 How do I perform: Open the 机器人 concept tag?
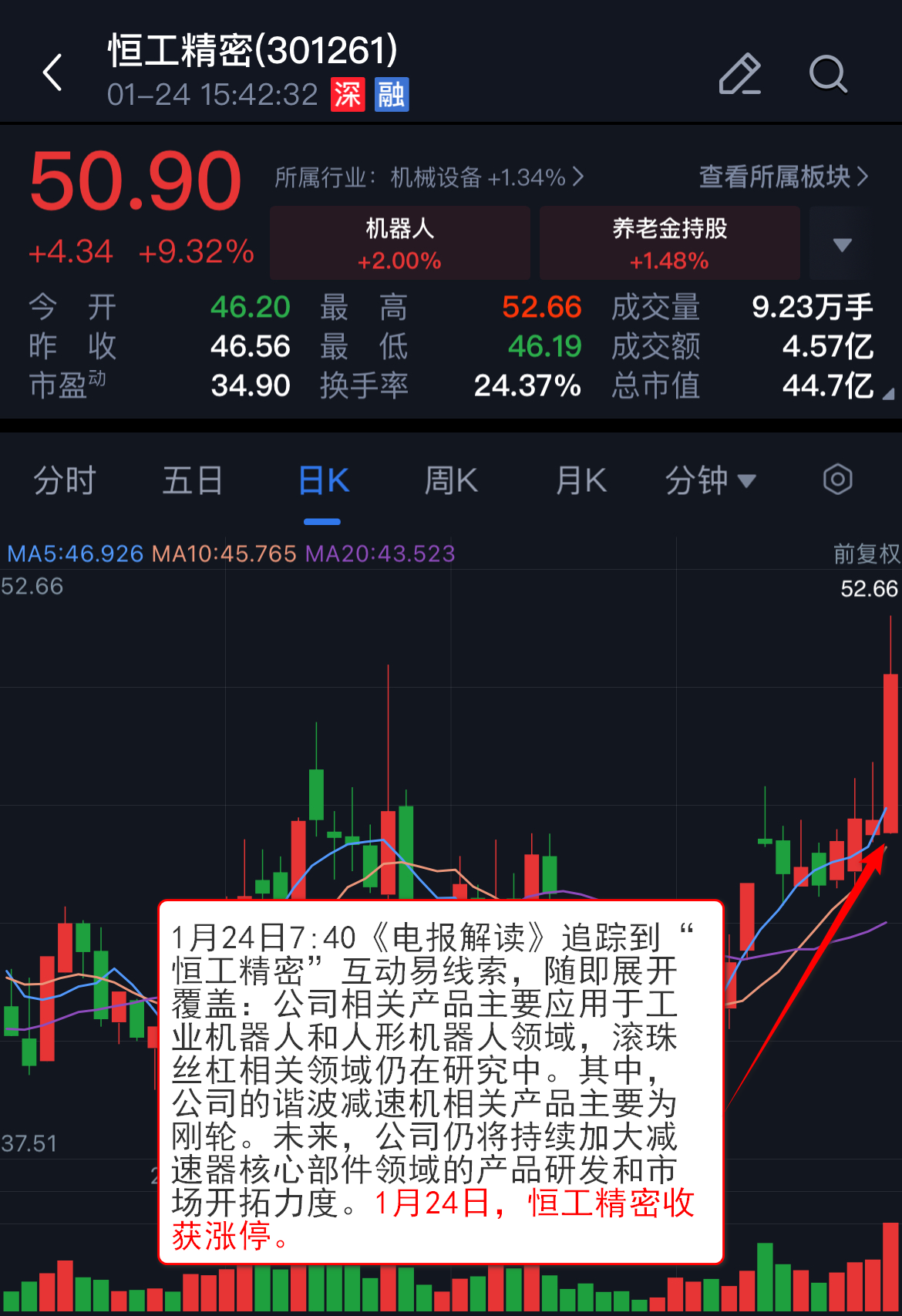pos(399,243)
